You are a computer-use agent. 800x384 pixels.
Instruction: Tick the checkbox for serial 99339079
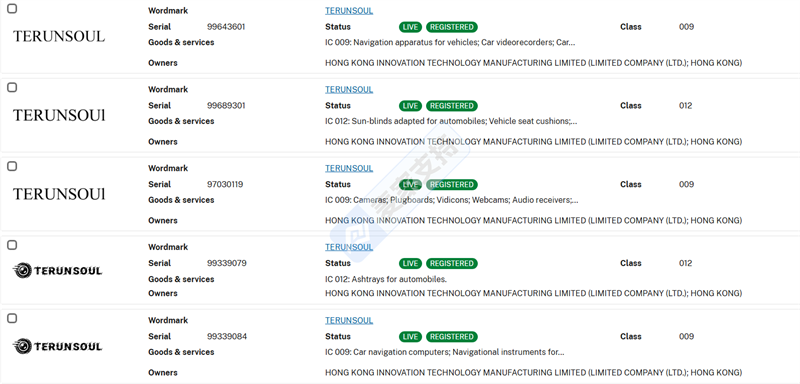(x=12, y=245)
